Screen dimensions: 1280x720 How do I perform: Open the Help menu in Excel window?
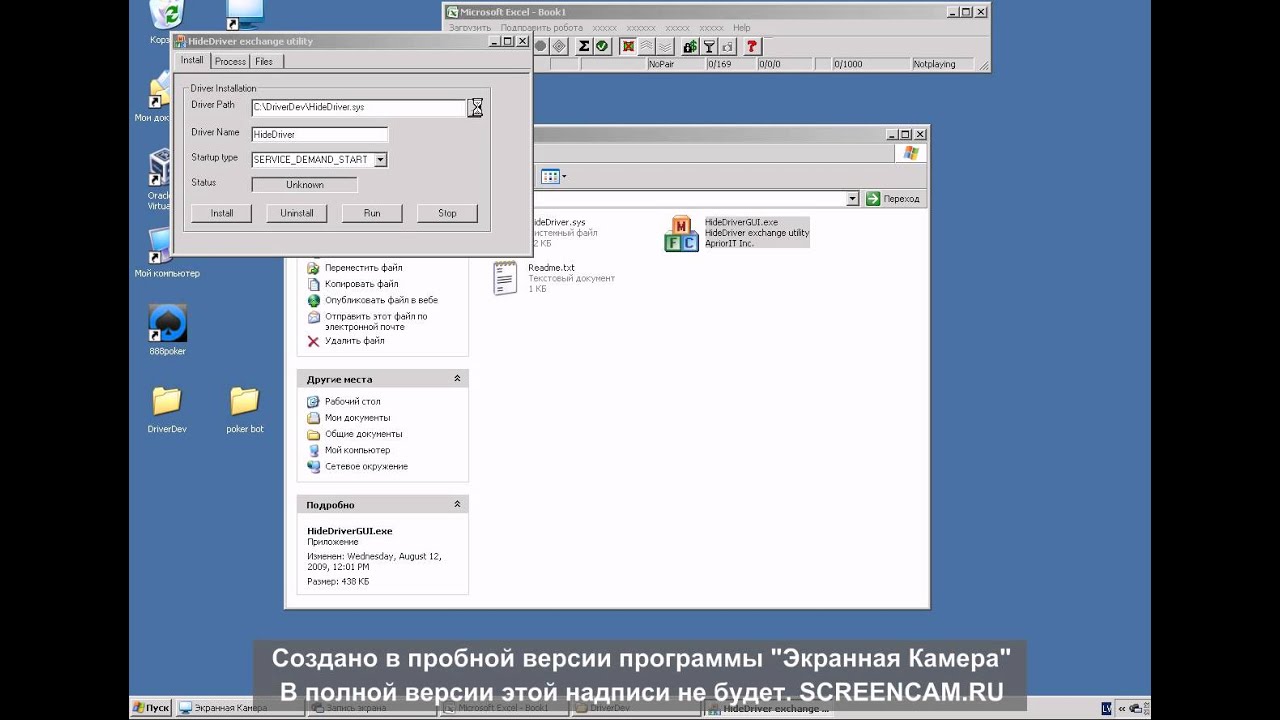tap(741, 28)
